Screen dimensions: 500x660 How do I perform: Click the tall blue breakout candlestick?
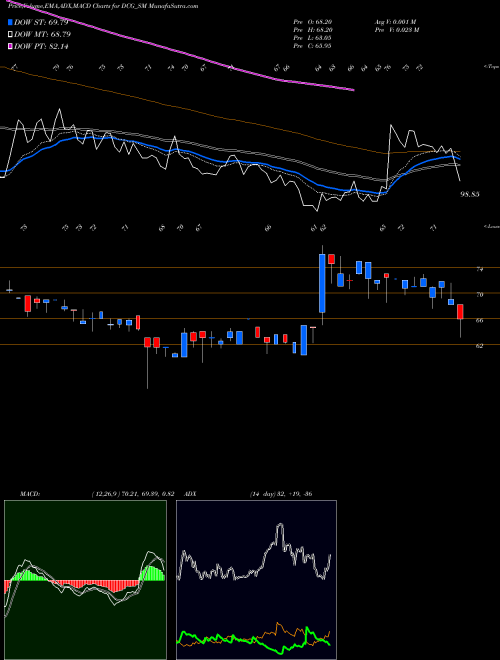coord(322,283)
